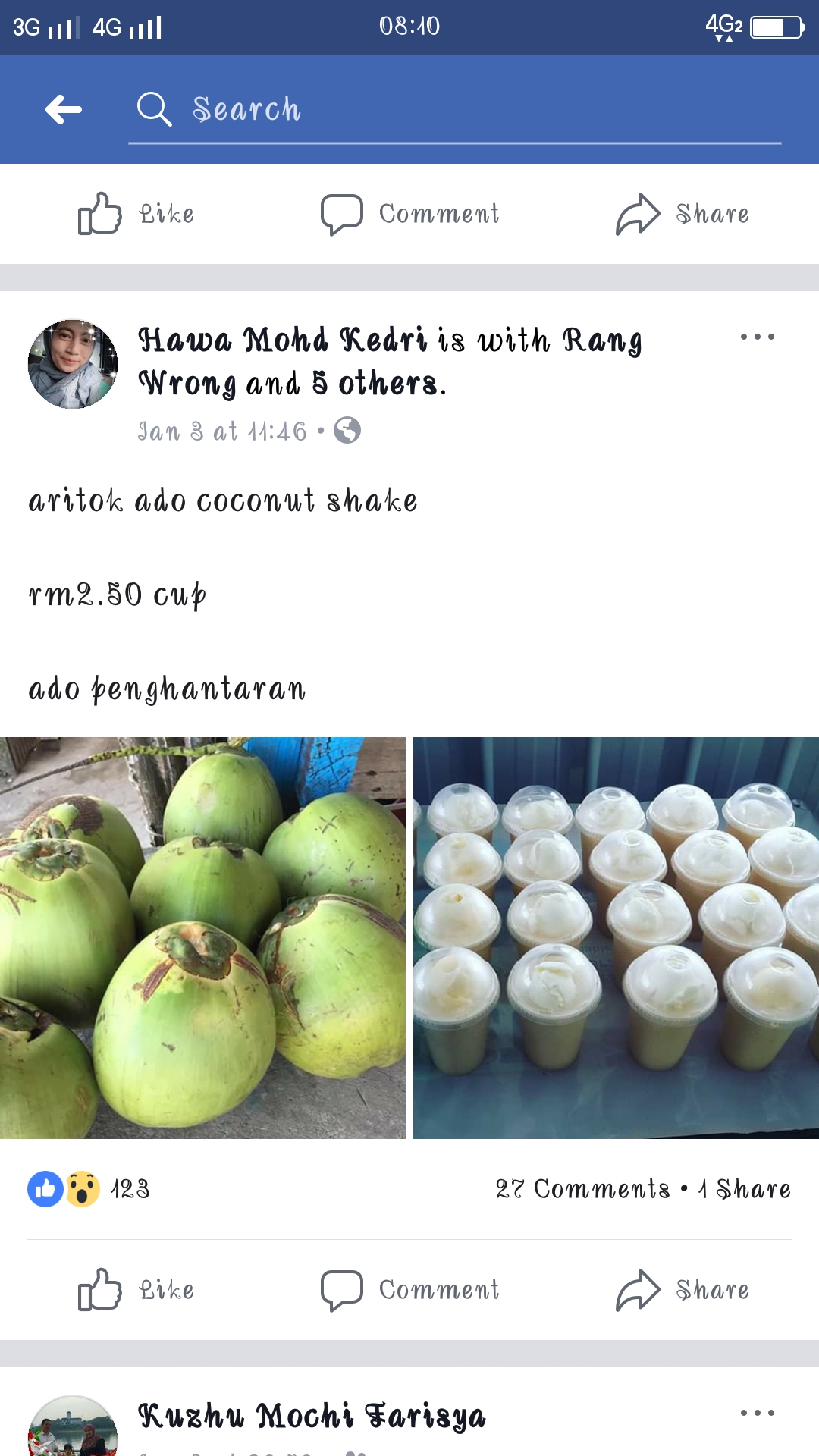The height and width of the screenshot is (1456, 819).
Task: Open the green coconuts photo
Action: 202,938
